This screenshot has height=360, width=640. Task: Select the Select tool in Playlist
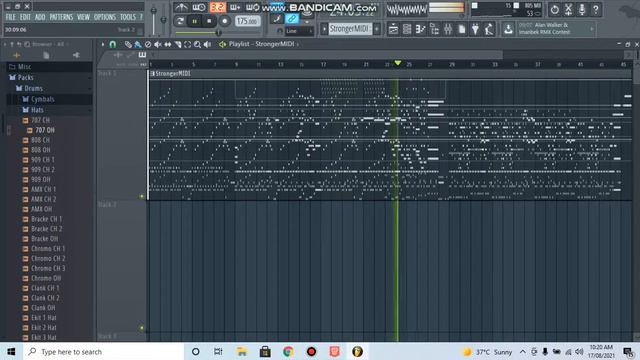(x=187, y=44)
